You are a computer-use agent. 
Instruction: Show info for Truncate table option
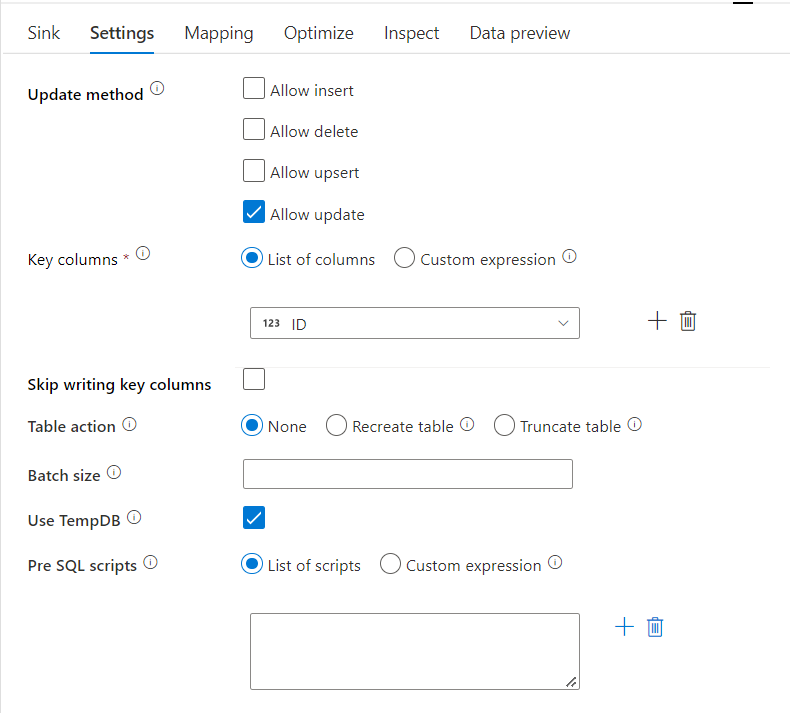pyautogui.click(x=634, y=425)
